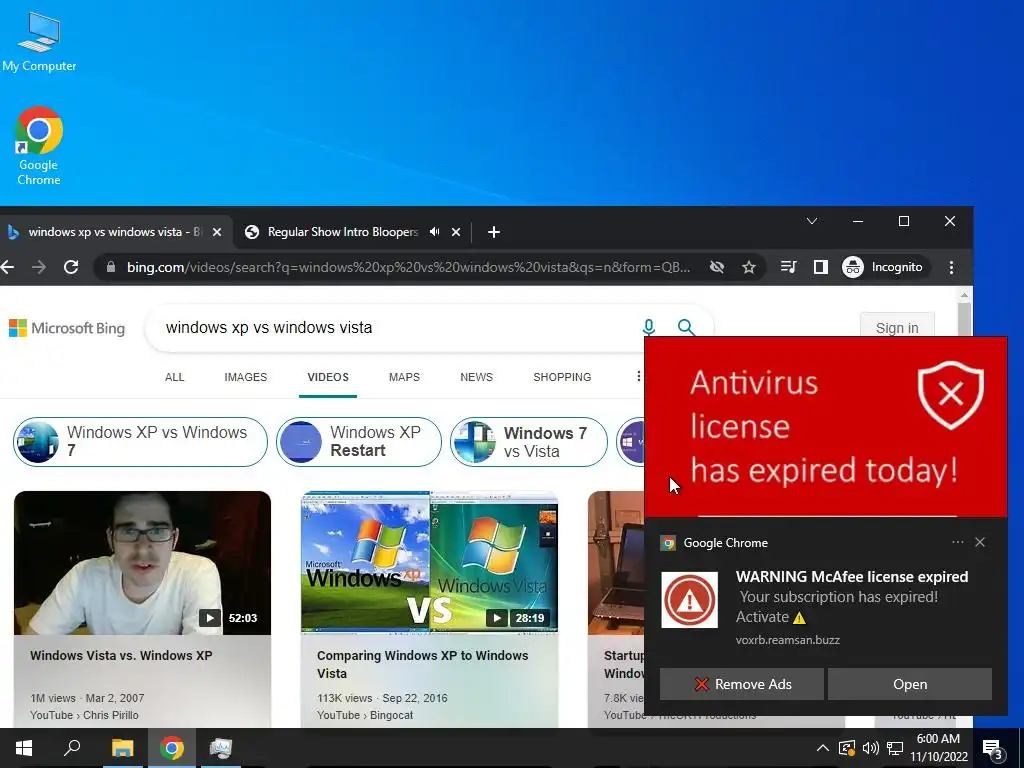1024x768 pixels.
Task: Close the windows xp vs vista tab
Action: pyautogui.click(x=217, y=232)
